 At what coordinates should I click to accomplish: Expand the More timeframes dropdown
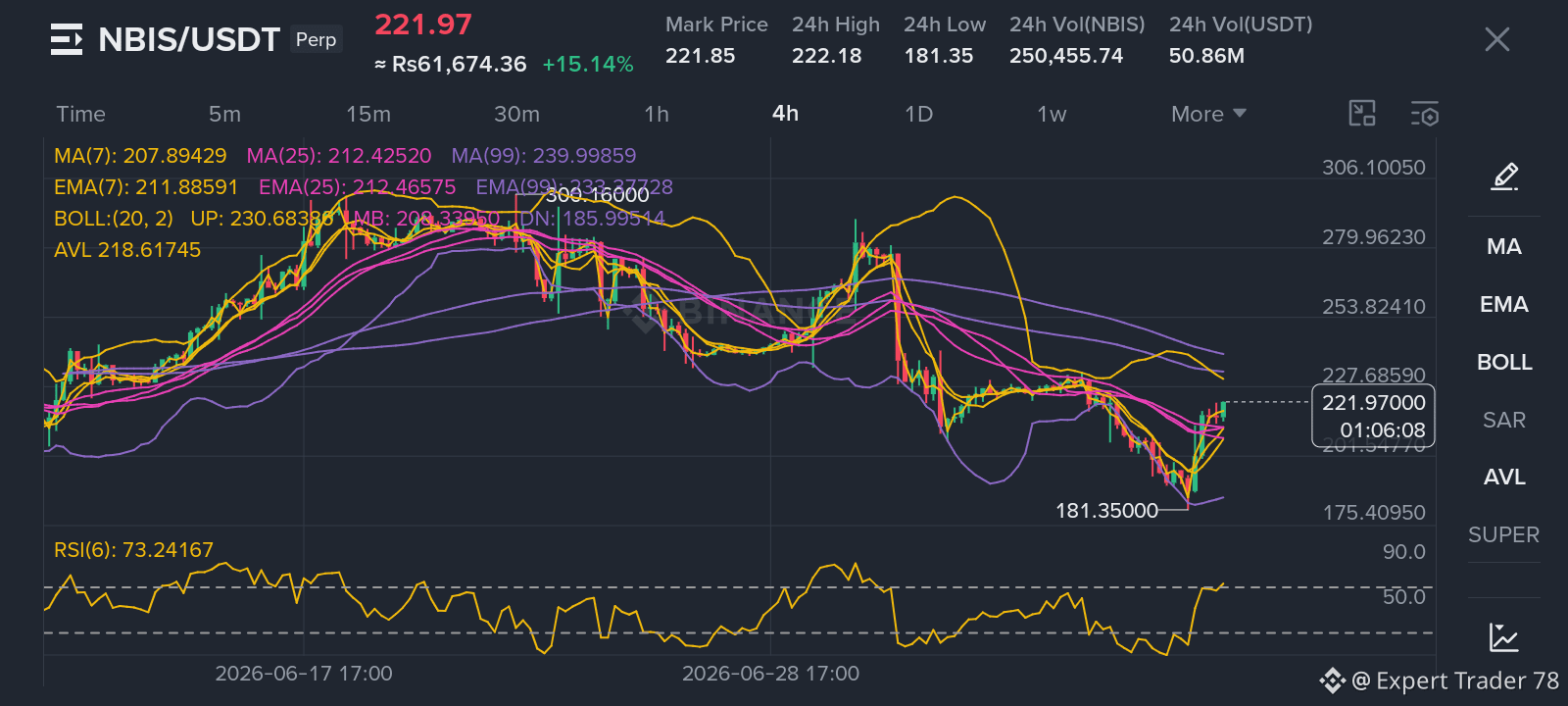pos(1208,114)
